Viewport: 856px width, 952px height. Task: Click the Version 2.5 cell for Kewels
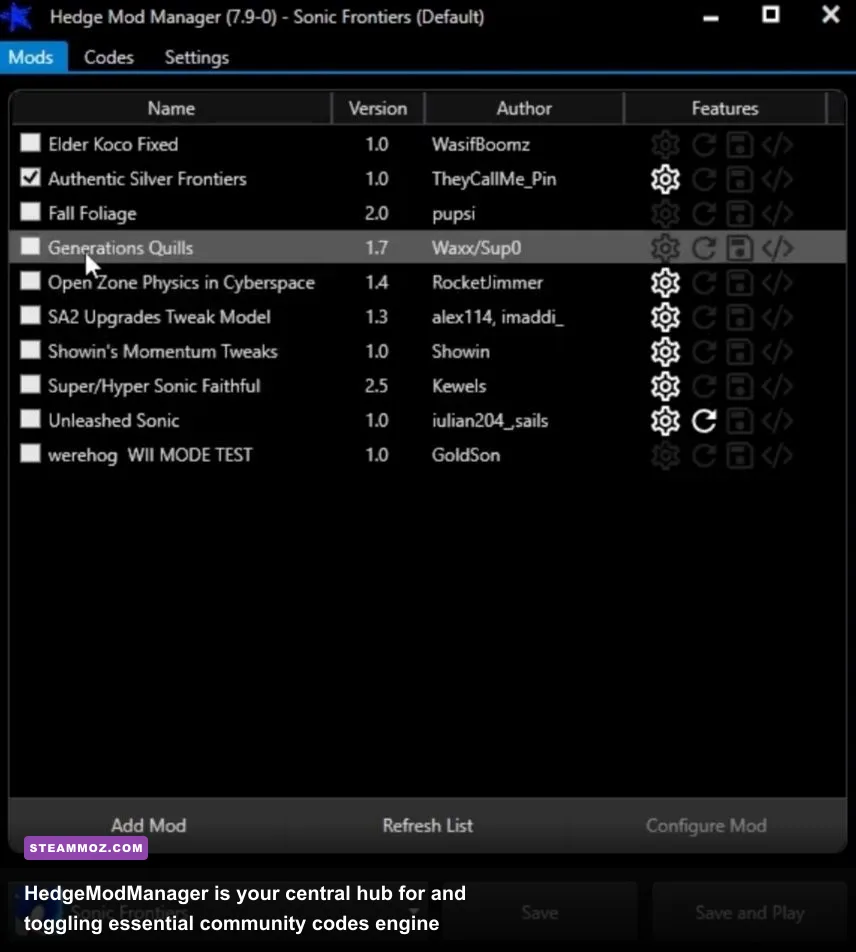click(376, 386)
